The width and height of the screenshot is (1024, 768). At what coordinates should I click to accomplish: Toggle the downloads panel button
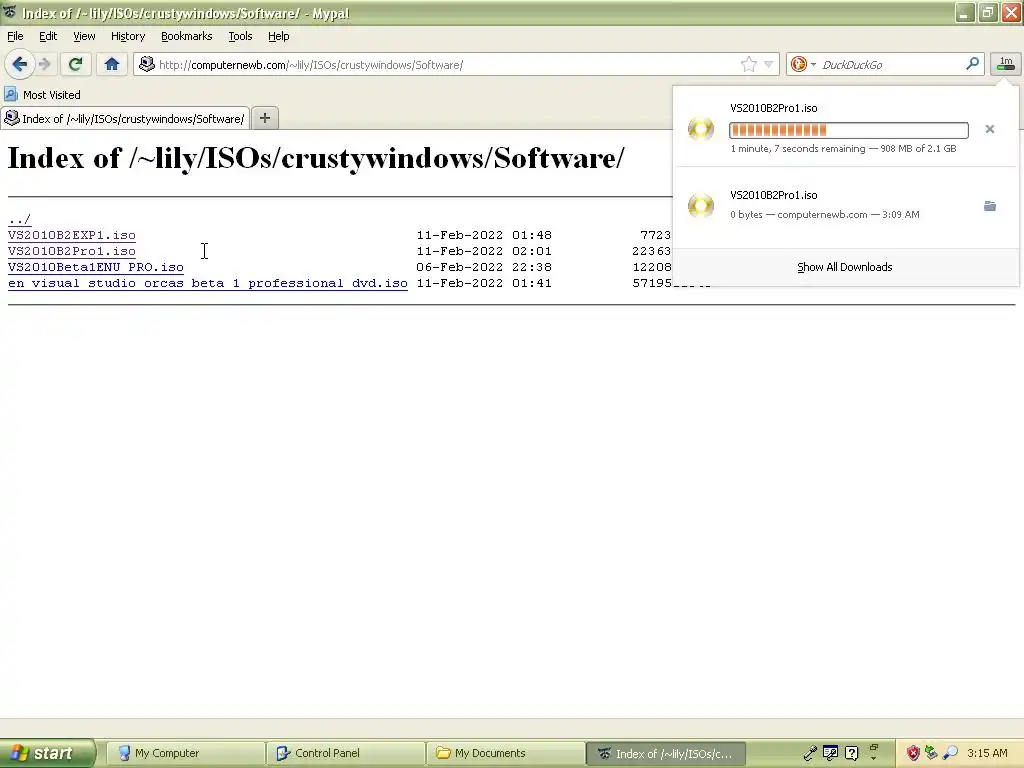coord(1006,64)
